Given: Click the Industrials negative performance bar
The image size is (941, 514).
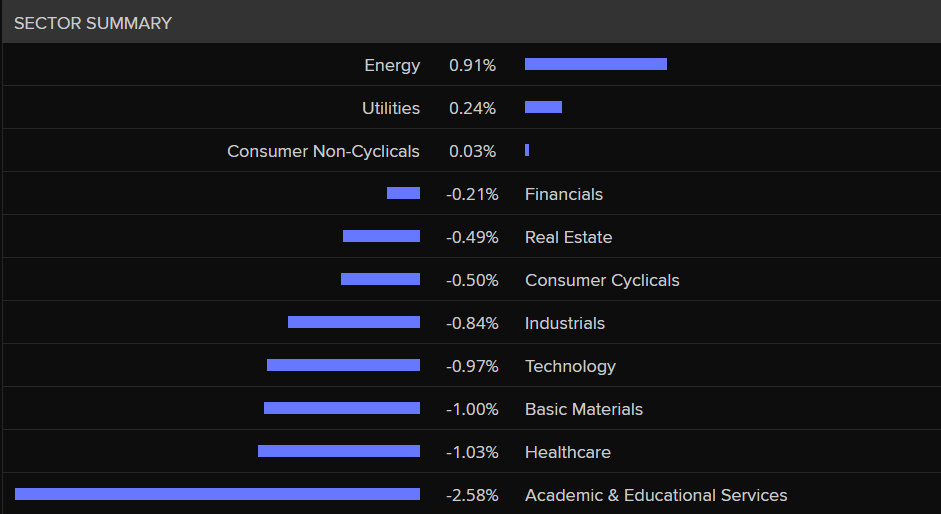Looking at the screenshot, I should 354,322.
